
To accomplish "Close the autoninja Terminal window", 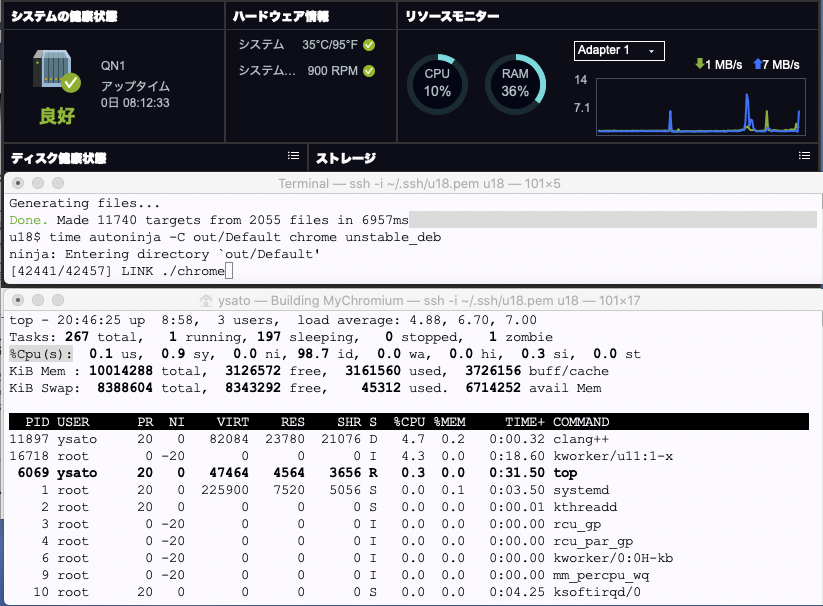I will pyautogui.click(x=18, y=183).
